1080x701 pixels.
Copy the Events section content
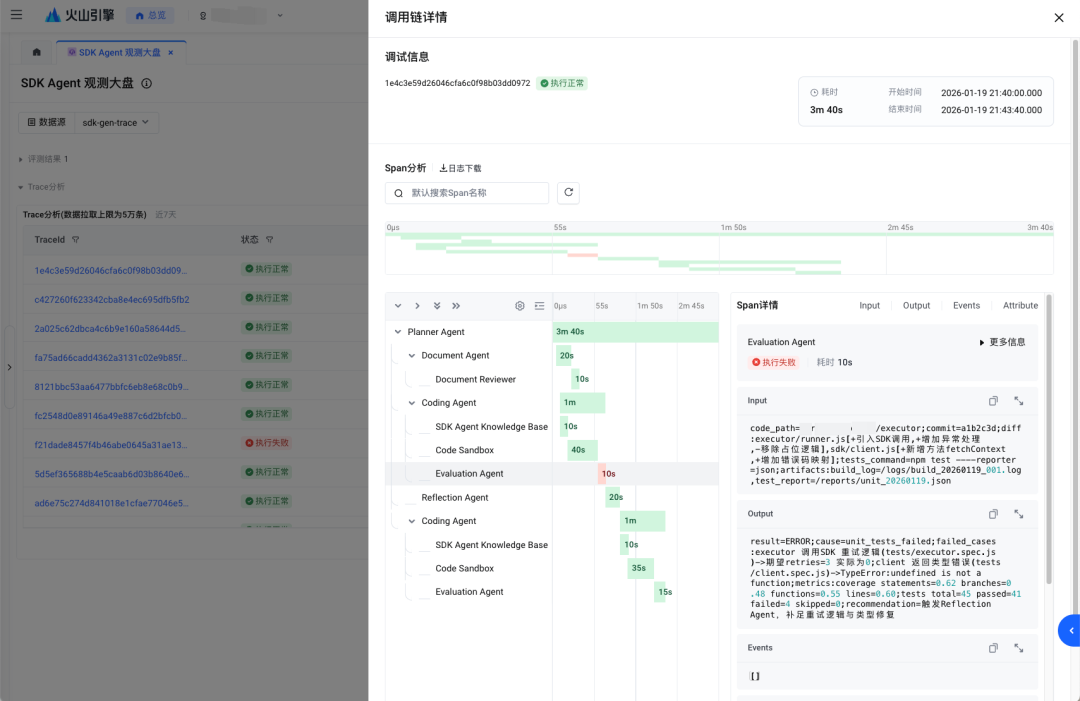pos(993,648)
